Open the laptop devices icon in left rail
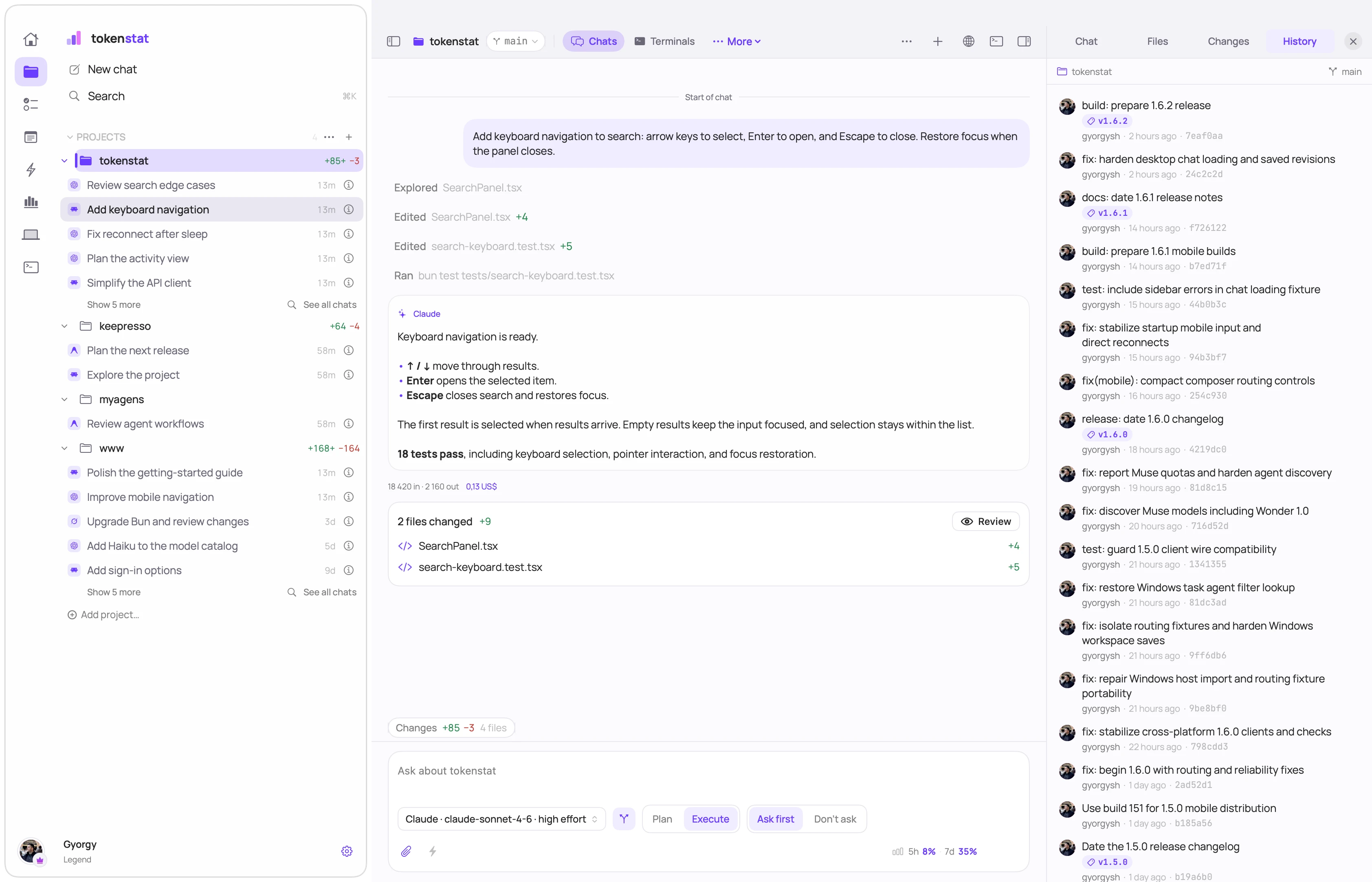 coord(31,235)
